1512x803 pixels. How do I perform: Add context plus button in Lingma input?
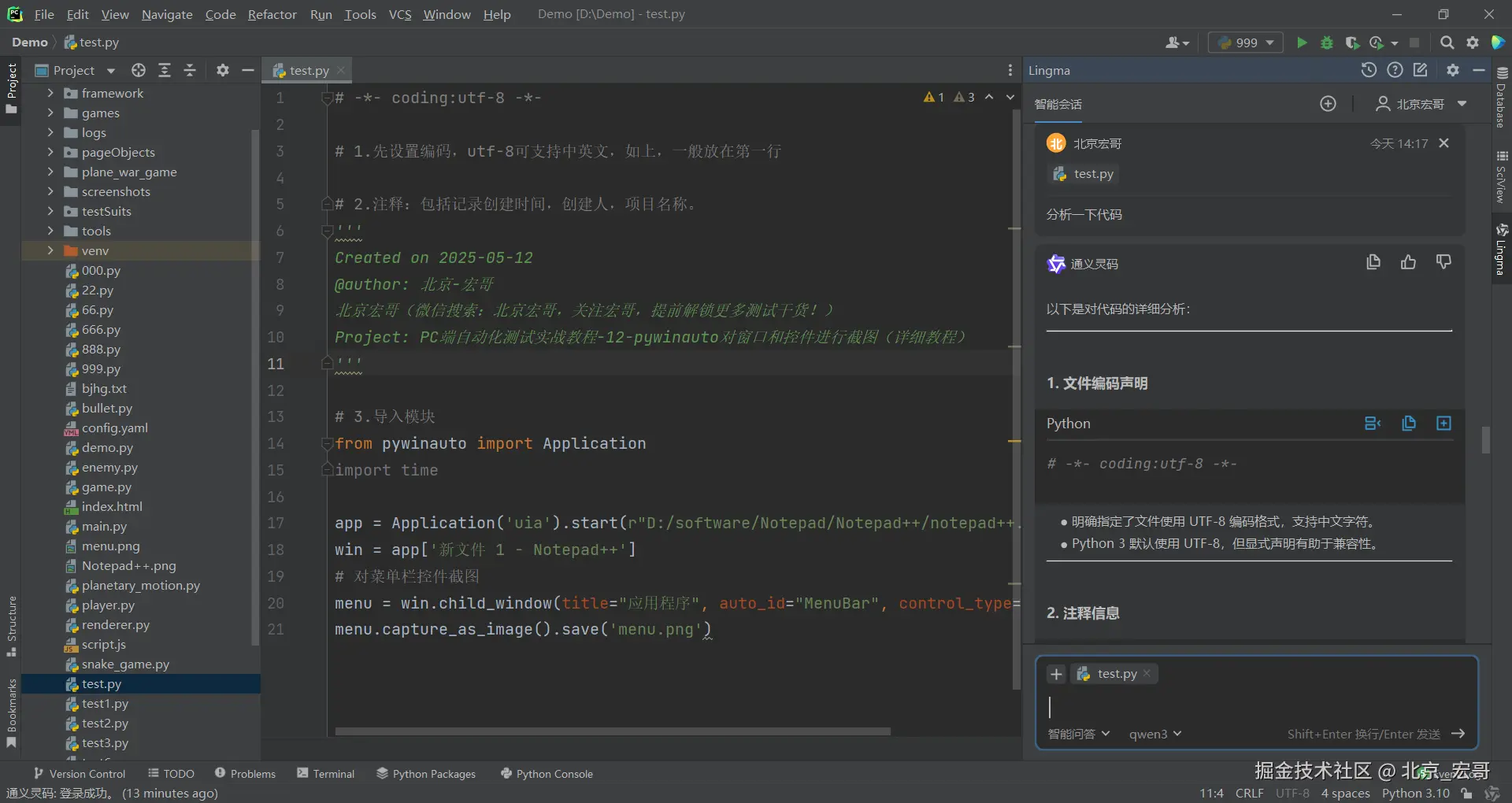pyautogui.click(x=1057, y=674)
